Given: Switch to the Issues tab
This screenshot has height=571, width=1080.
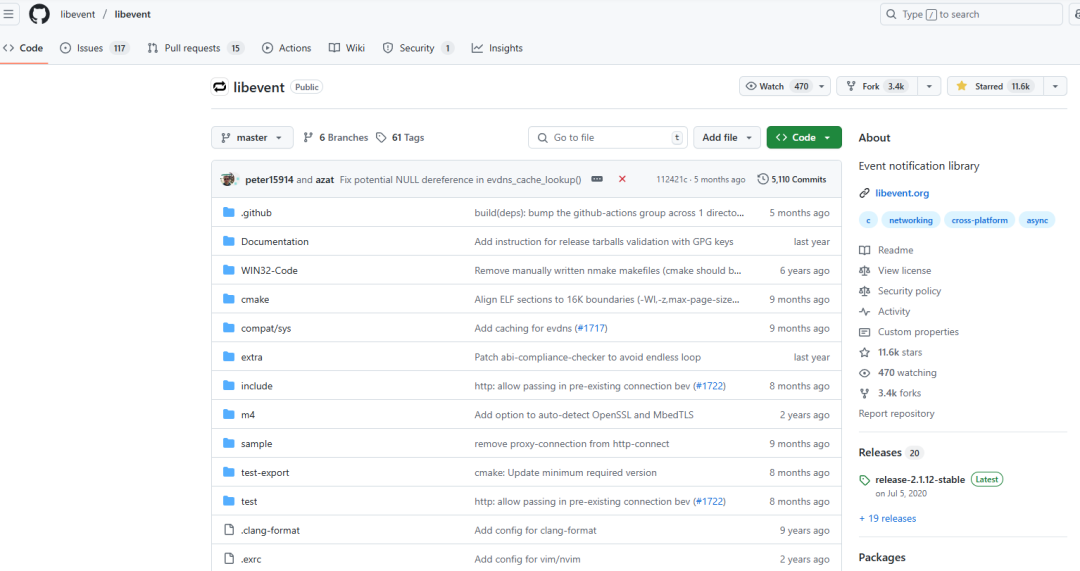Looking at the screenshot, I should pyautogui.click(x=94, y=48).
